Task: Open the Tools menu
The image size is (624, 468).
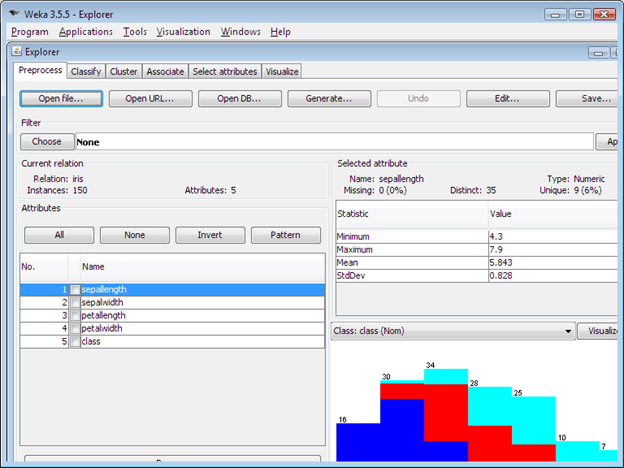Action: coord(135,32)
